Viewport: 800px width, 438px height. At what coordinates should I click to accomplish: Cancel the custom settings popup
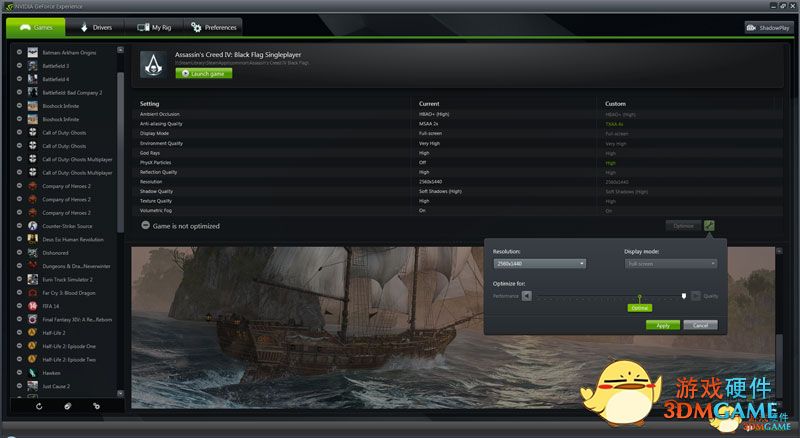(701, 325)
